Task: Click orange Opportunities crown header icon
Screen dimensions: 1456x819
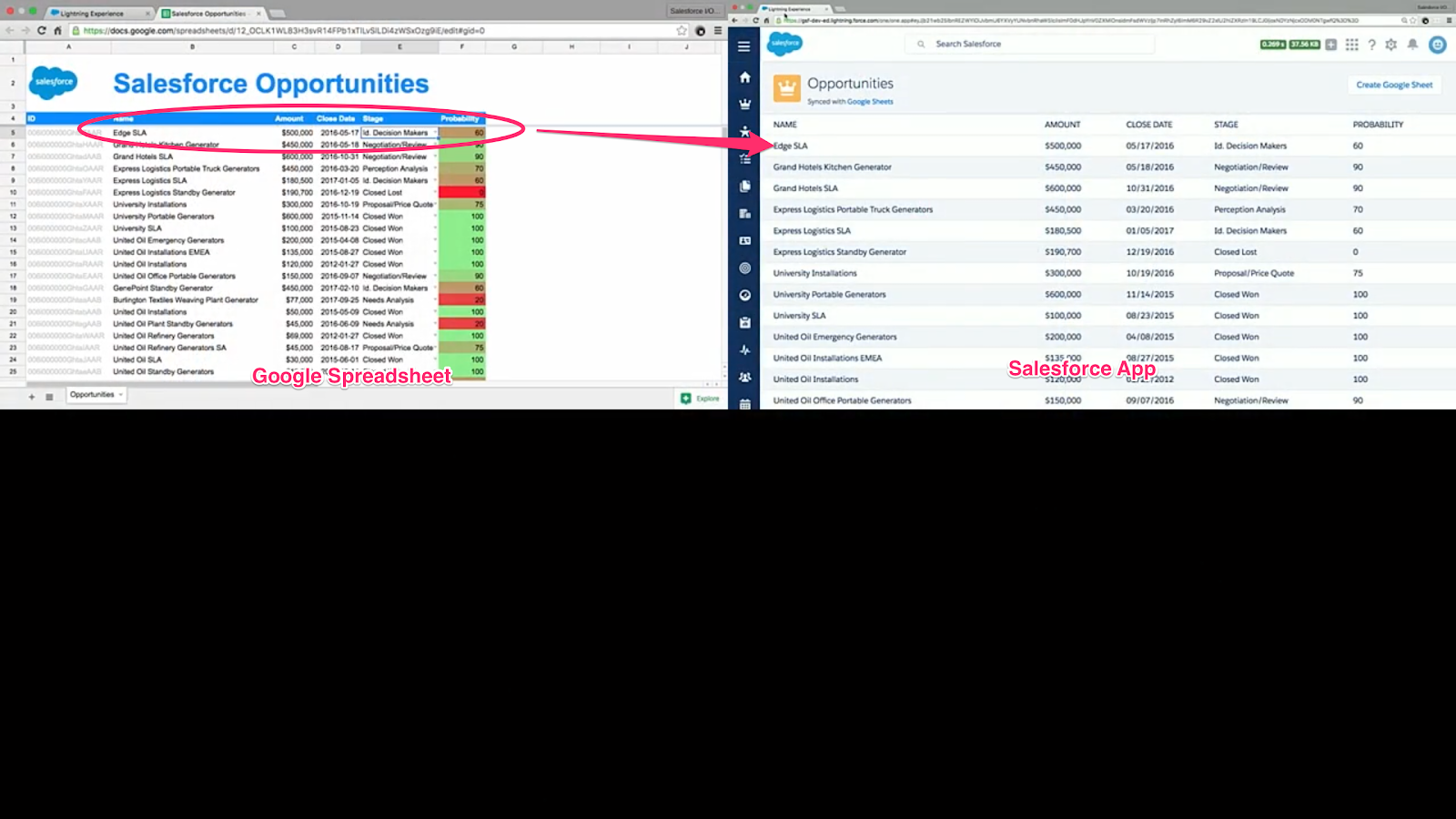Action: coord(787,88)
